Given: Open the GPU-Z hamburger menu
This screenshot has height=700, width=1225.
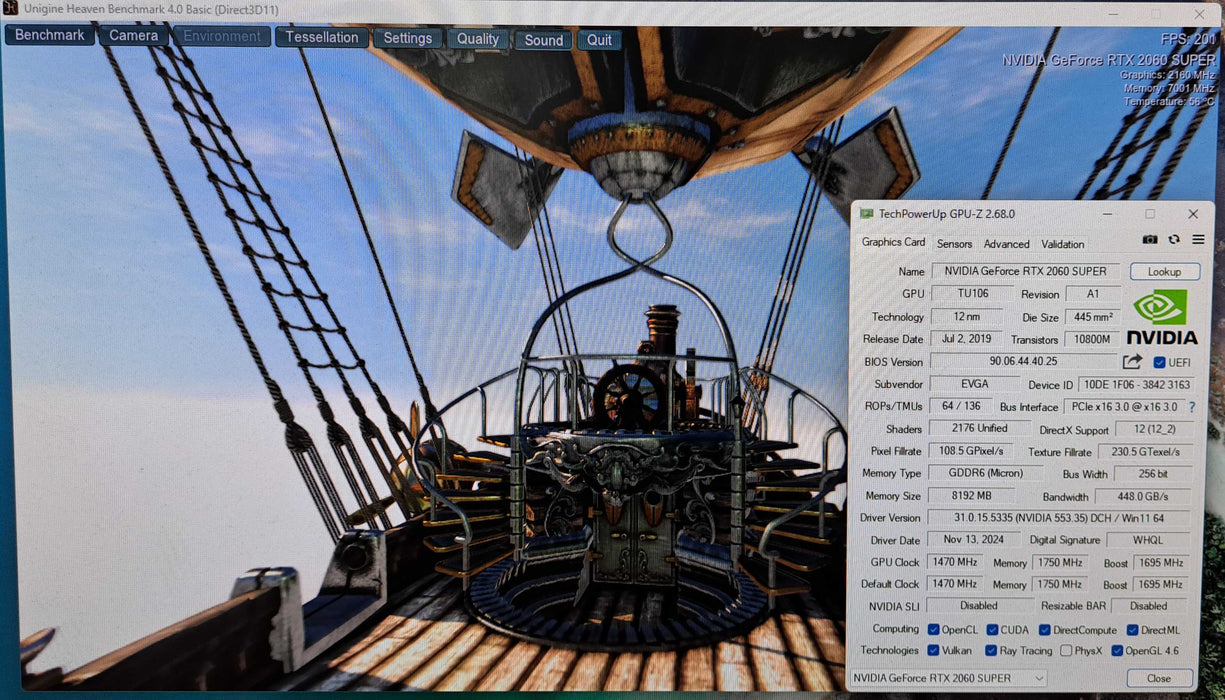Looking at the screenshot, I should pyautogui.click(x=1198, y=240).
